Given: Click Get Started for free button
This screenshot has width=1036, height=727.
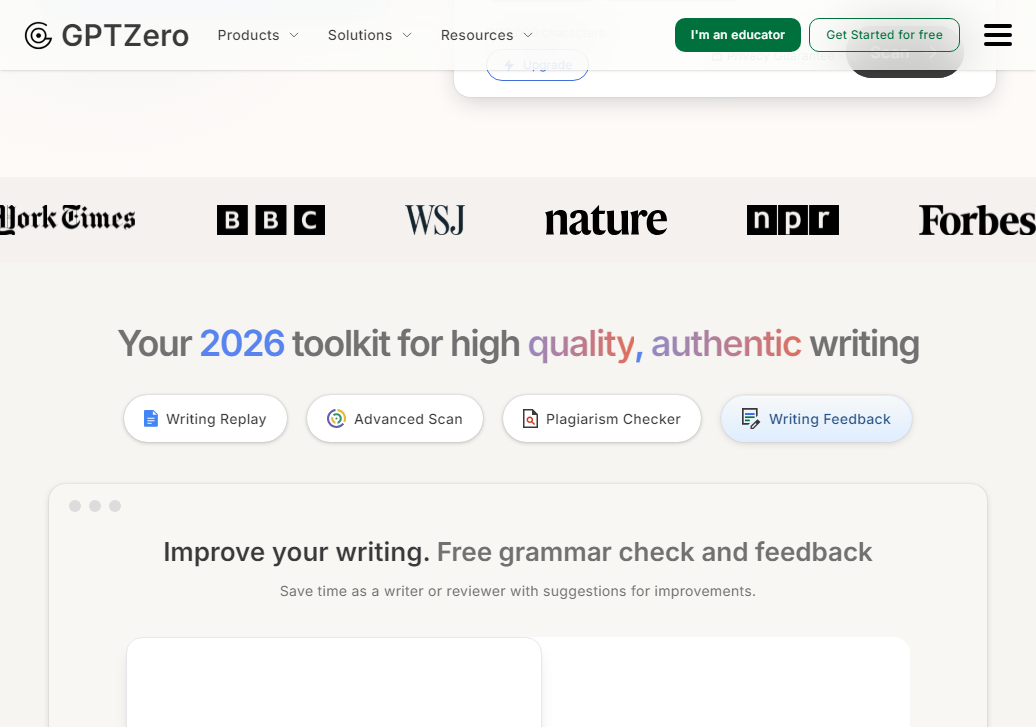Looking at the screenshot, I should point(884,35).
